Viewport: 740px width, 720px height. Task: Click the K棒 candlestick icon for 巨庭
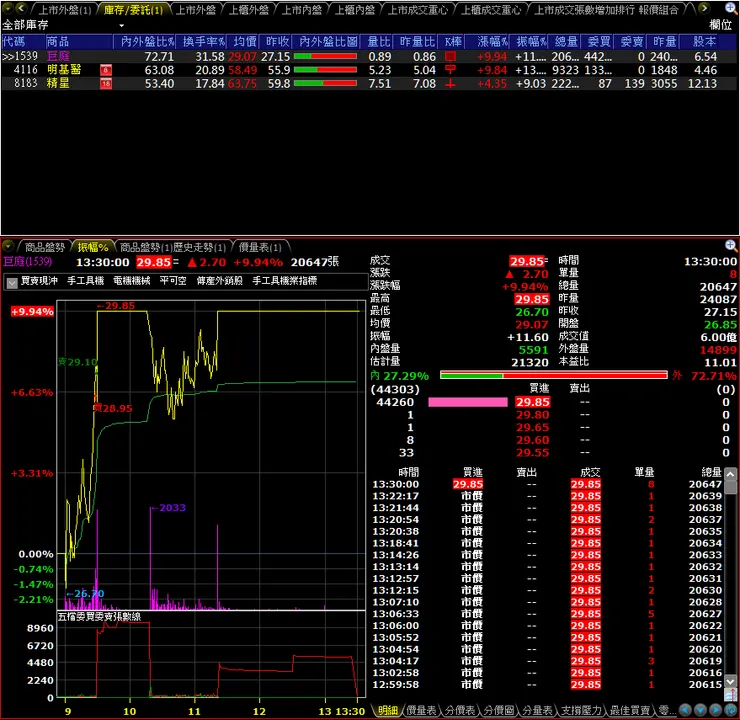[450, 57]
